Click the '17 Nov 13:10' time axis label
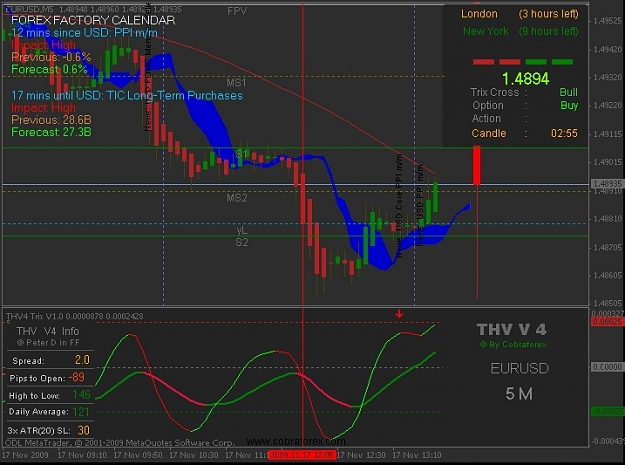Image resolution: width=625 pixels, height=465 pixels. click(x=417, y=455)
